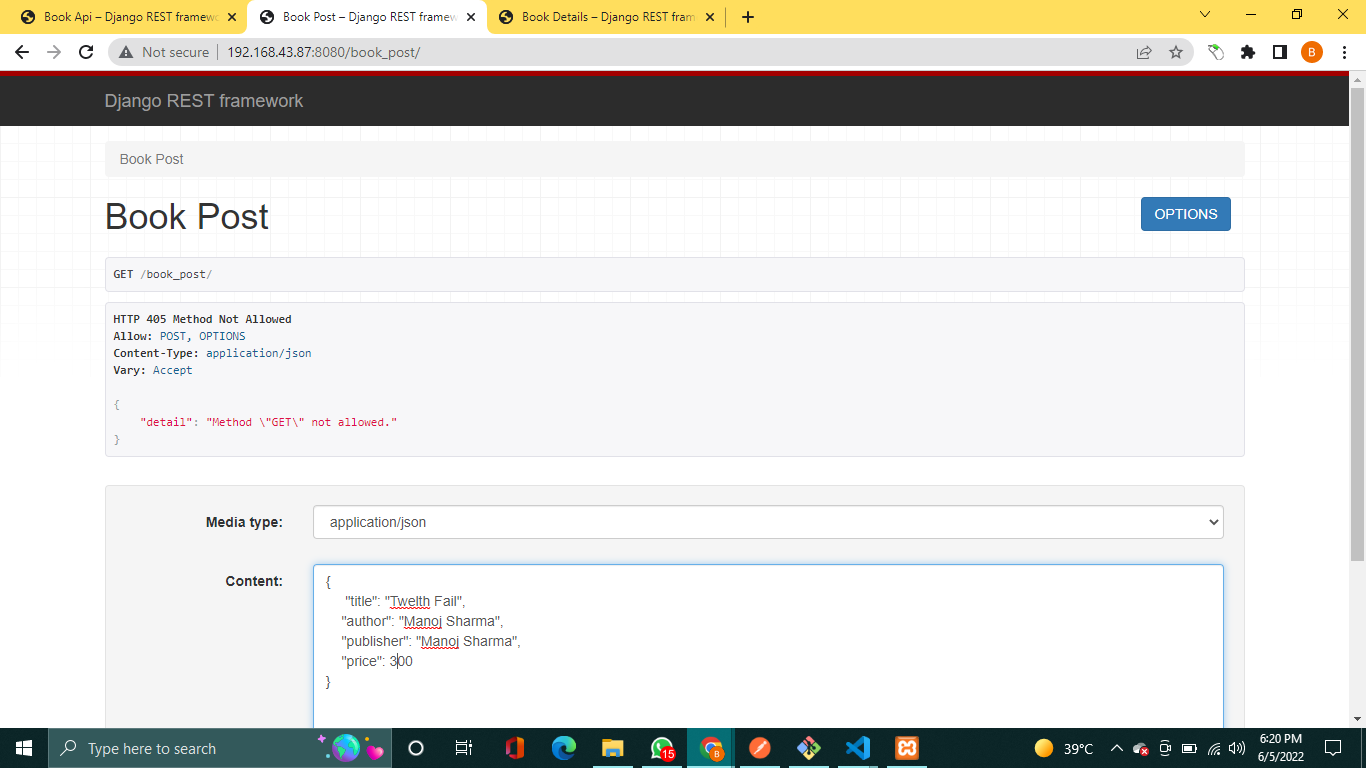Screen dimensions: 1366x768
Task: Toggle the Chrome side panel
Action: (1280, 52)
